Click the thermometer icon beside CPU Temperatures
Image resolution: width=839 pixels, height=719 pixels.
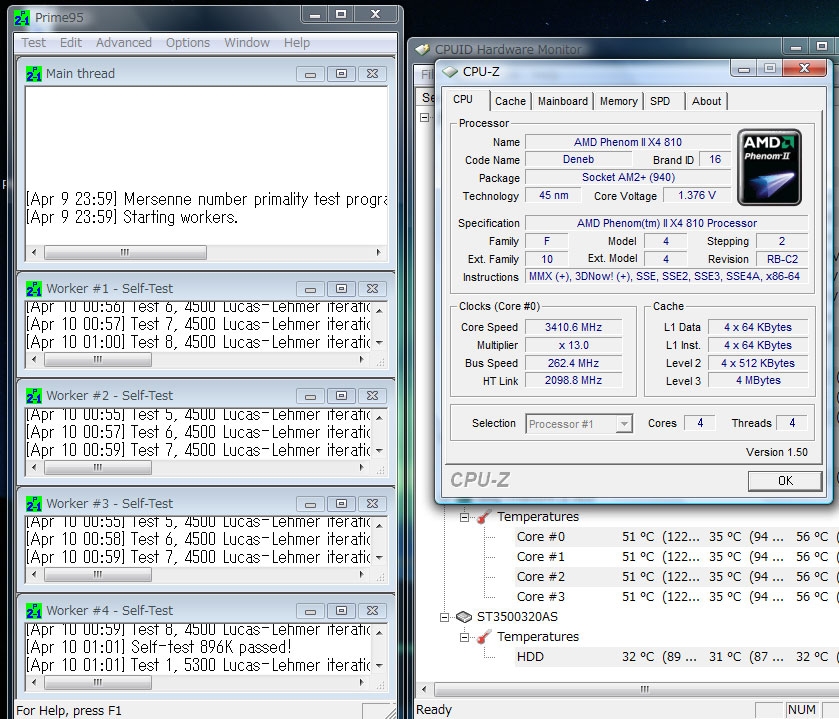coord(482,517)
